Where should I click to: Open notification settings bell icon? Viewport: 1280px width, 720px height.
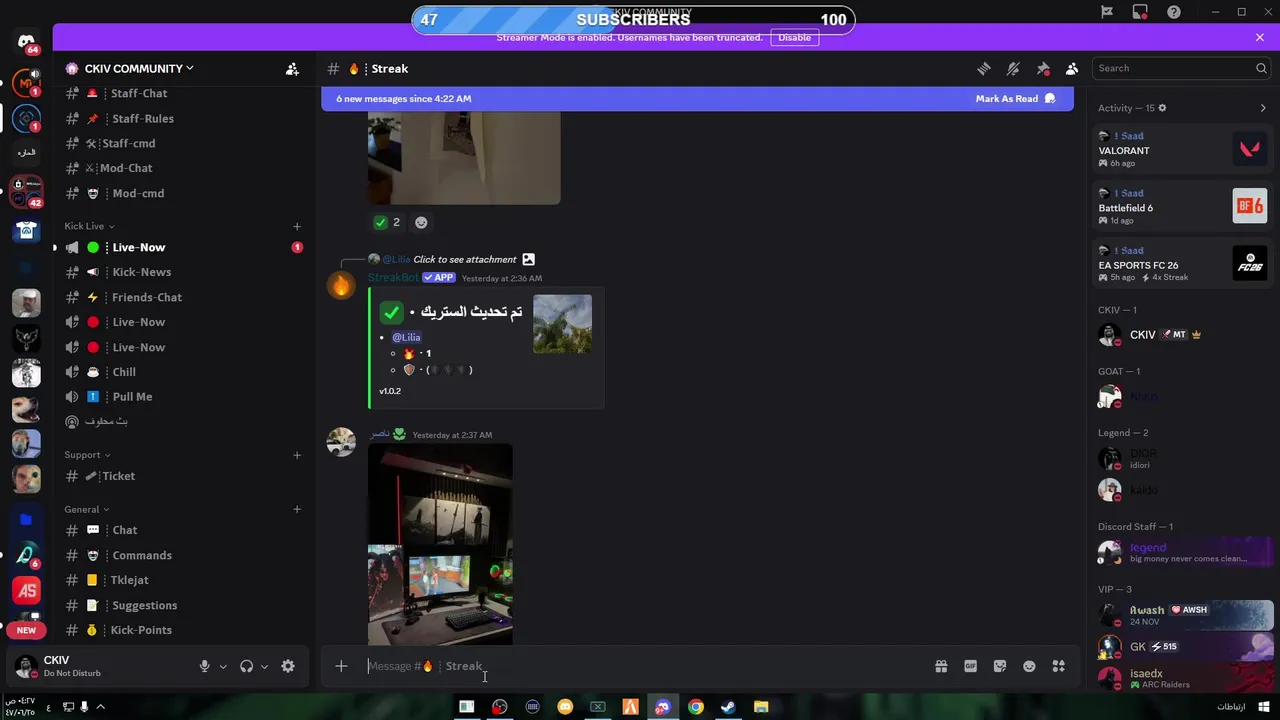click(1013, 69)
